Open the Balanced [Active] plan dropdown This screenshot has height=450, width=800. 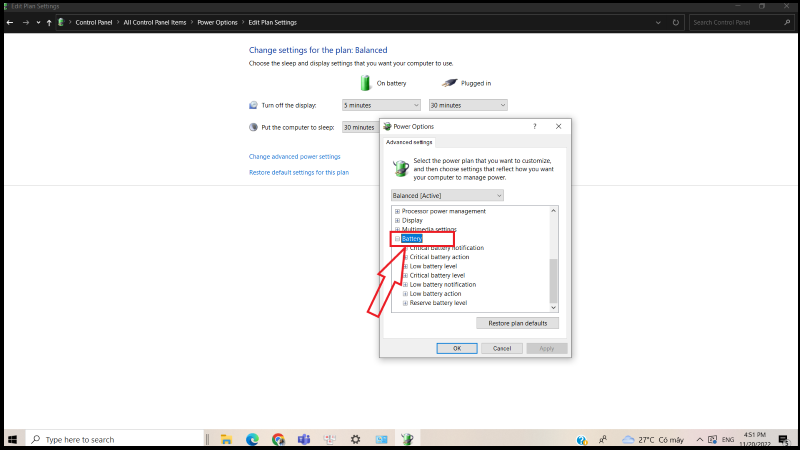tap(447, 195)
